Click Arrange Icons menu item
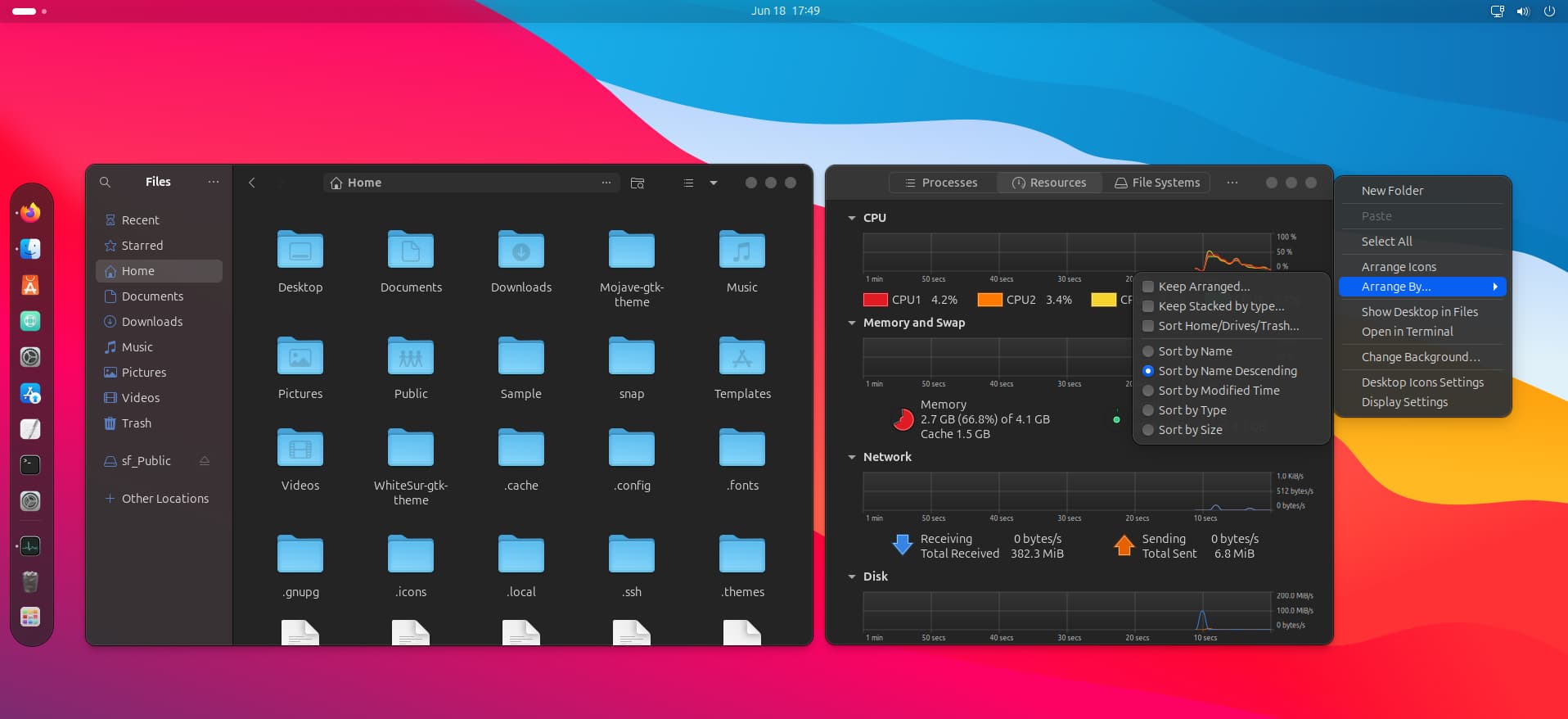 click(1422, 267)
